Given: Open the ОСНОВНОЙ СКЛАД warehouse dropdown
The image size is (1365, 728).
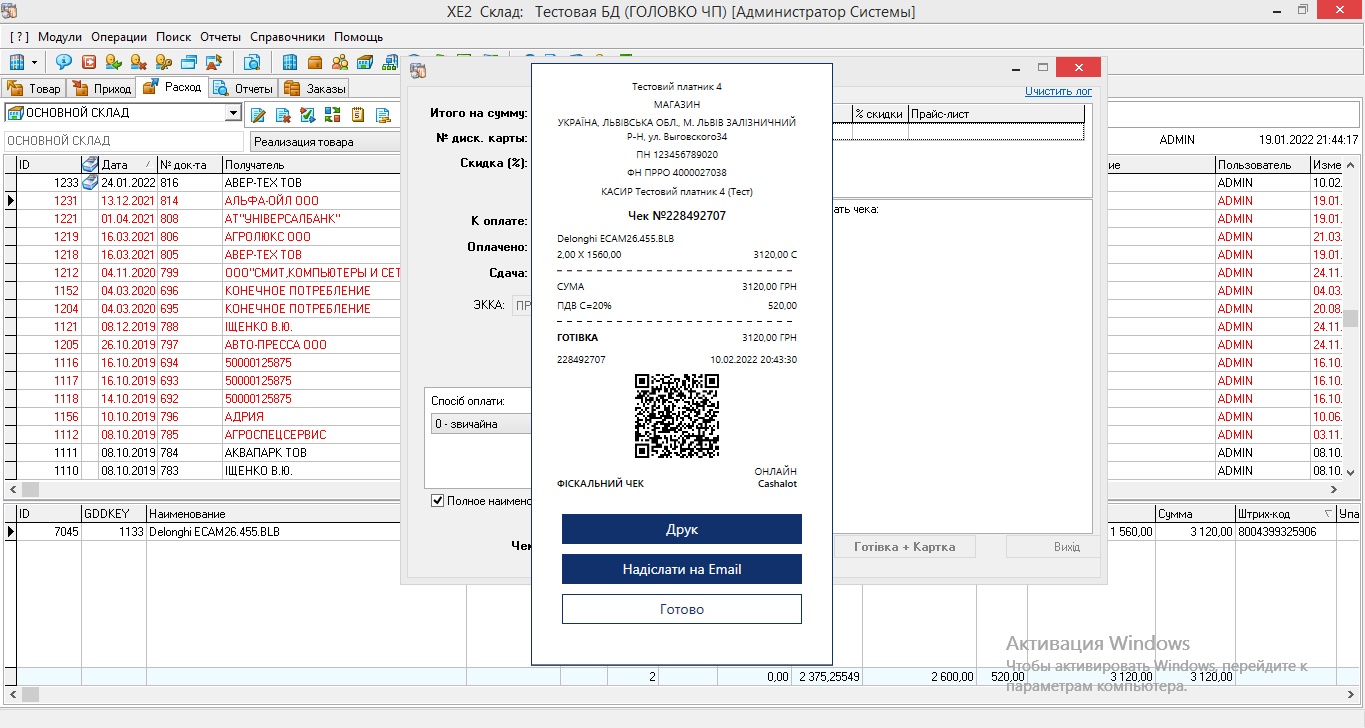Looking at the screenshot, I should click(x=233, y=114).
